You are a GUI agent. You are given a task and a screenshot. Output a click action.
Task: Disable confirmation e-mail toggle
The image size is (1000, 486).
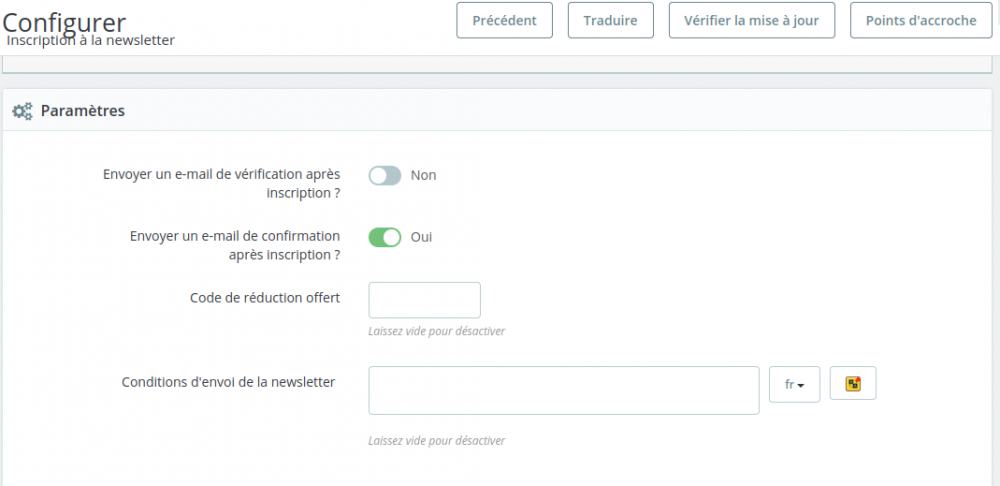pyautogui.click(x=385, y=237)
